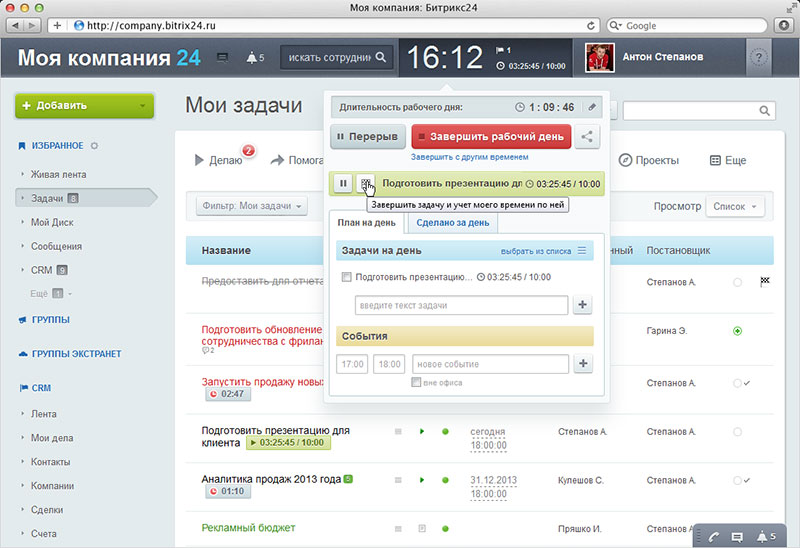Click the phone icon in bottom bar
The image size is (800, 548).
pyautogui.click(x=713, y=537)
